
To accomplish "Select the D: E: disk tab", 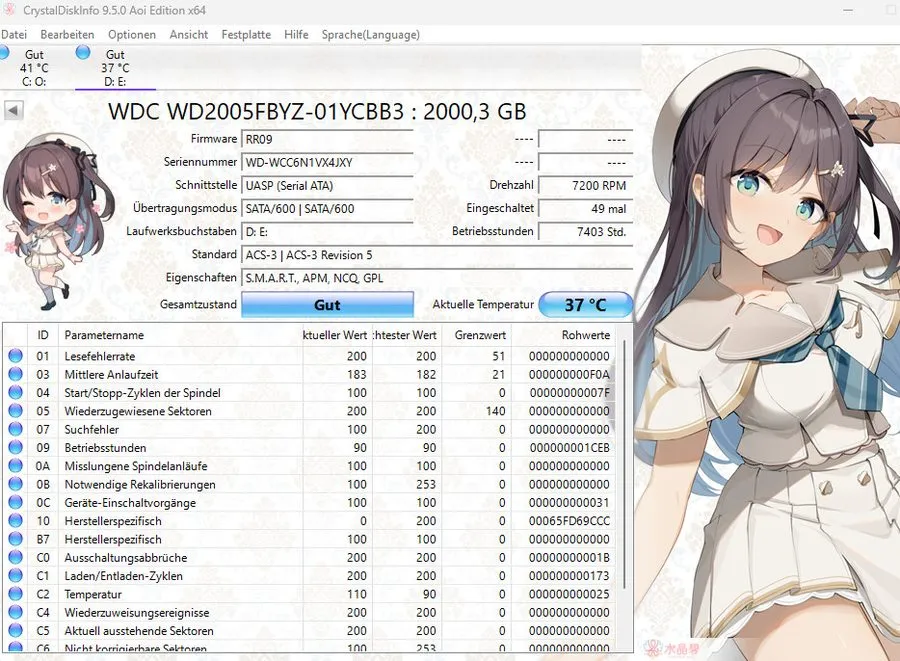I will [x=115, y=68].
